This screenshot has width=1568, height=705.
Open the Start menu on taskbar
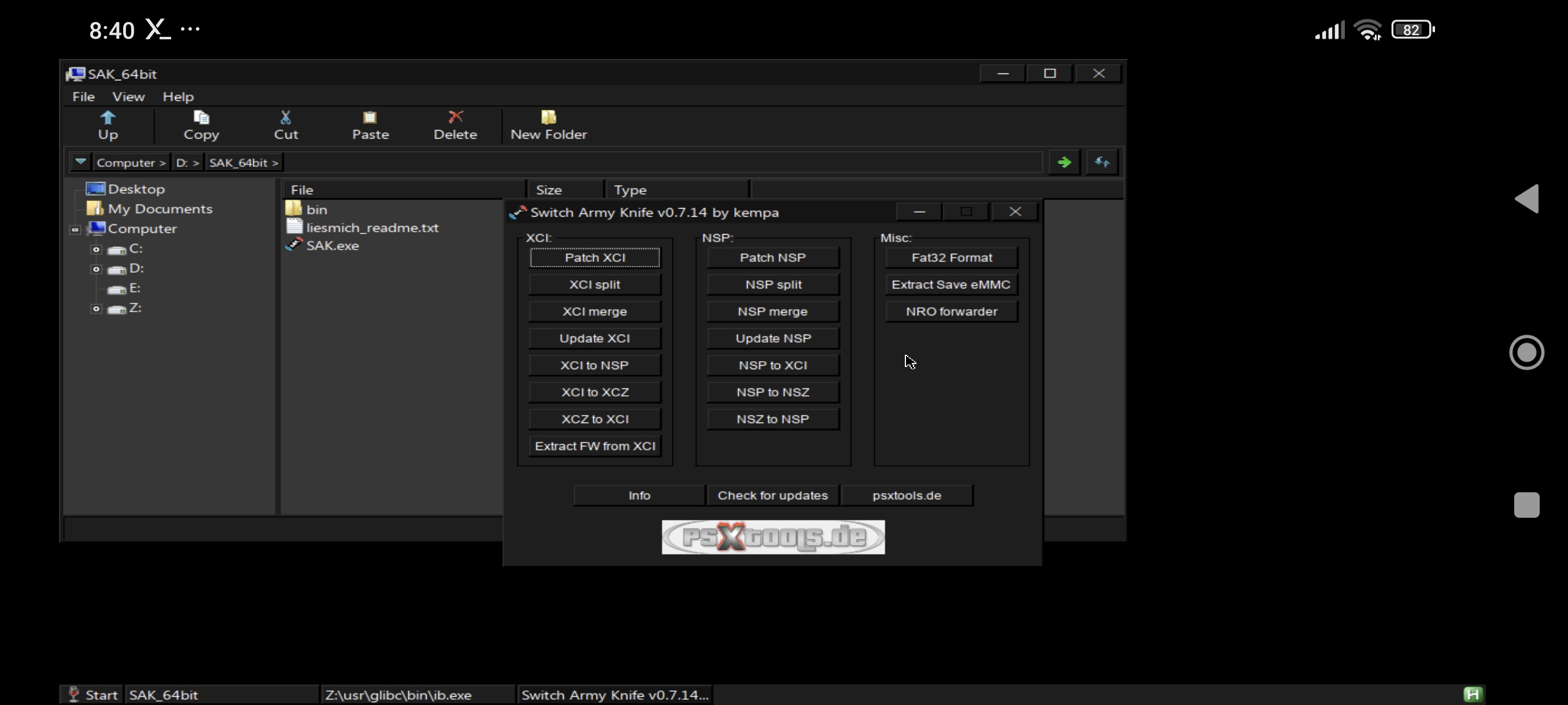coord(93,695)
